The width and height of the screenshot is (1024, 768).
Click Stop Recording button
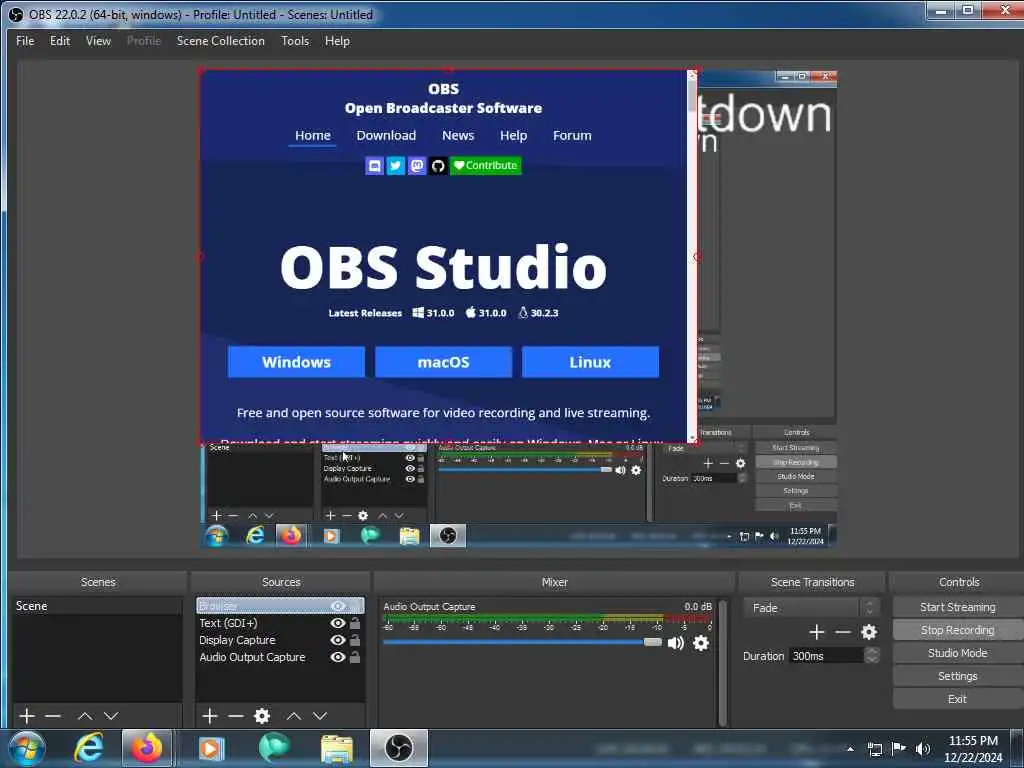(957, 630)
